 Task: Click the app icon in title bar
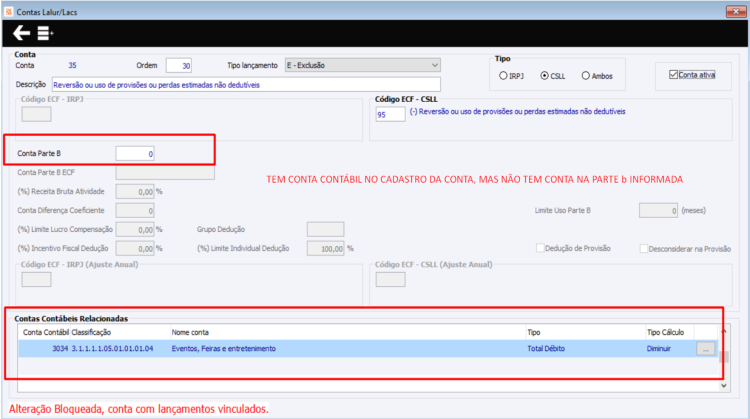coord(8,11)
